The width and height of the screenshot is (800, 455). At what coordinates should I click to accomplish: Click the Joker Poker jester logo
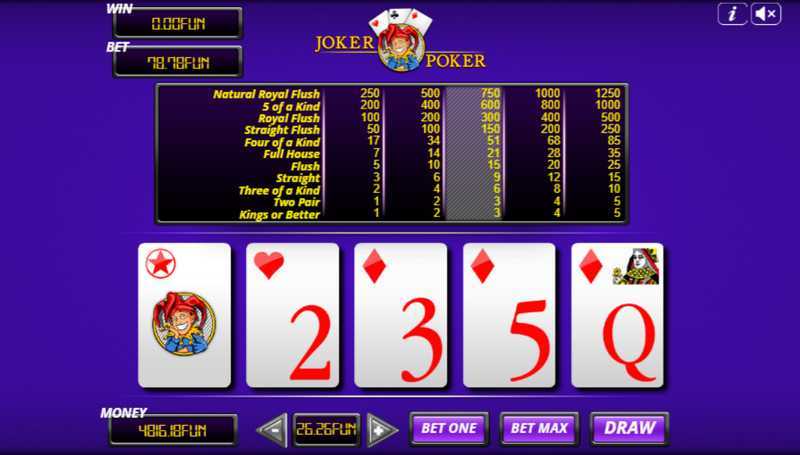(401, 41)
